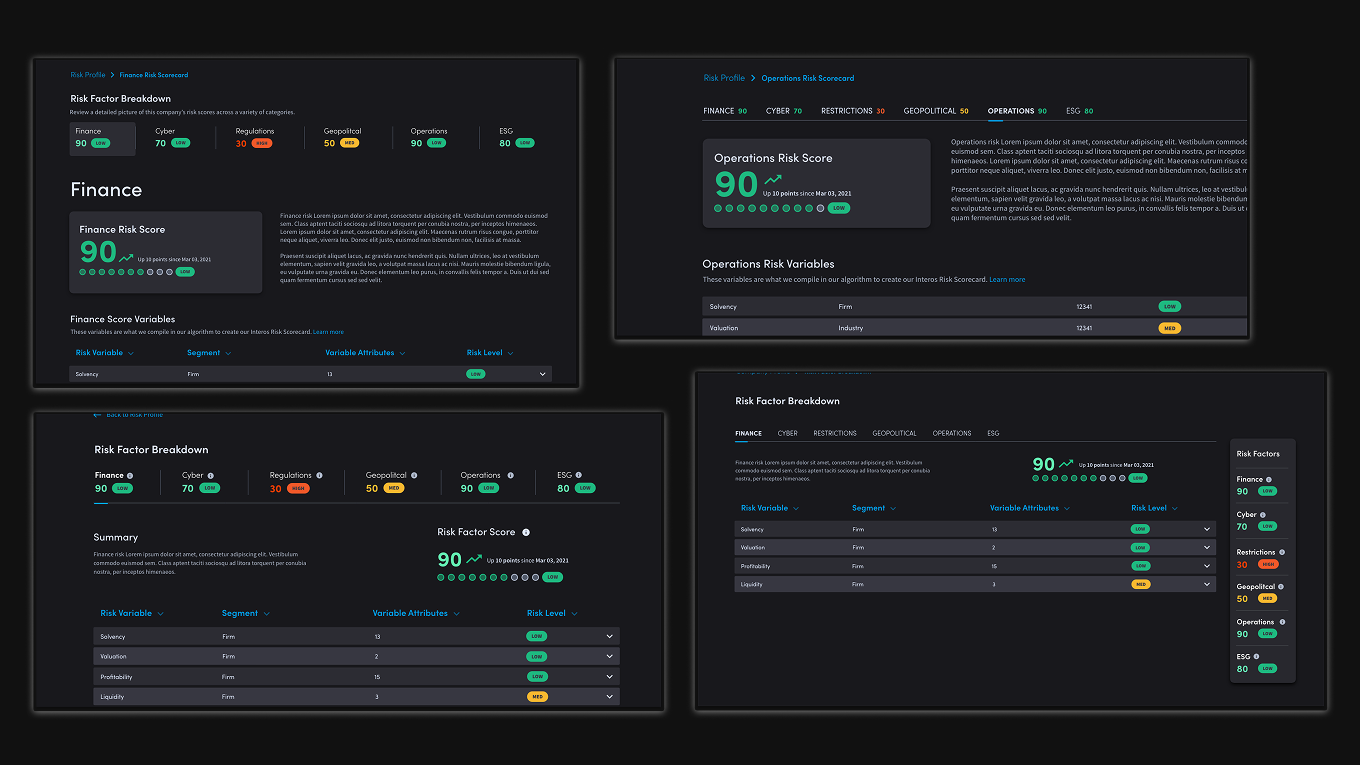Viewport: 1360px width, 765px height.
Task: Click info icon beside Regulations with 30 HIGH score
Action: coord(319,475)
